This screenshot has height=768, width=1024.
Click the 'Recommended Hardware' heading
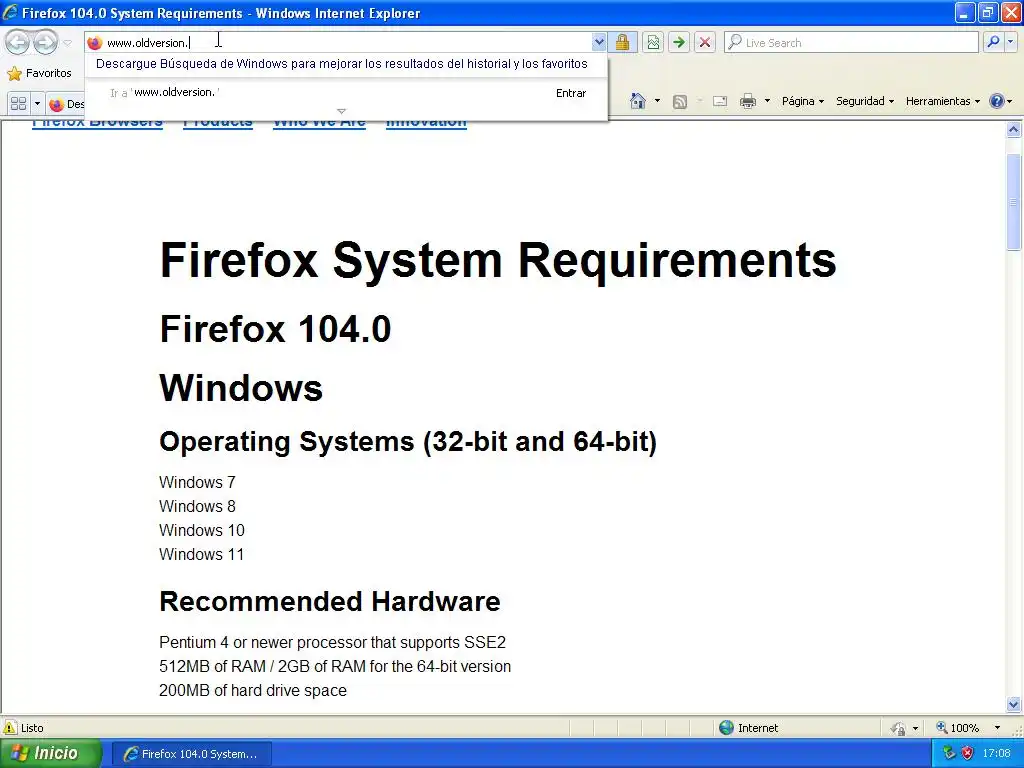330,601
